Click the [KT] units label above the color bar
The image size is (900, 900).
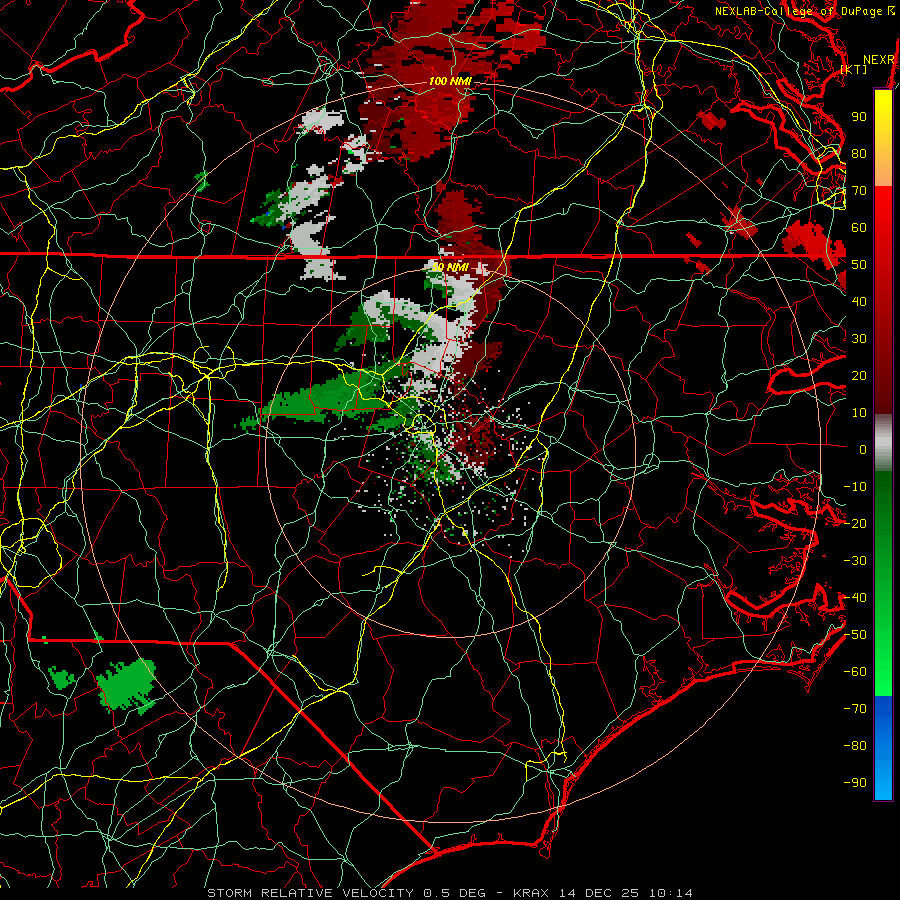854,69
